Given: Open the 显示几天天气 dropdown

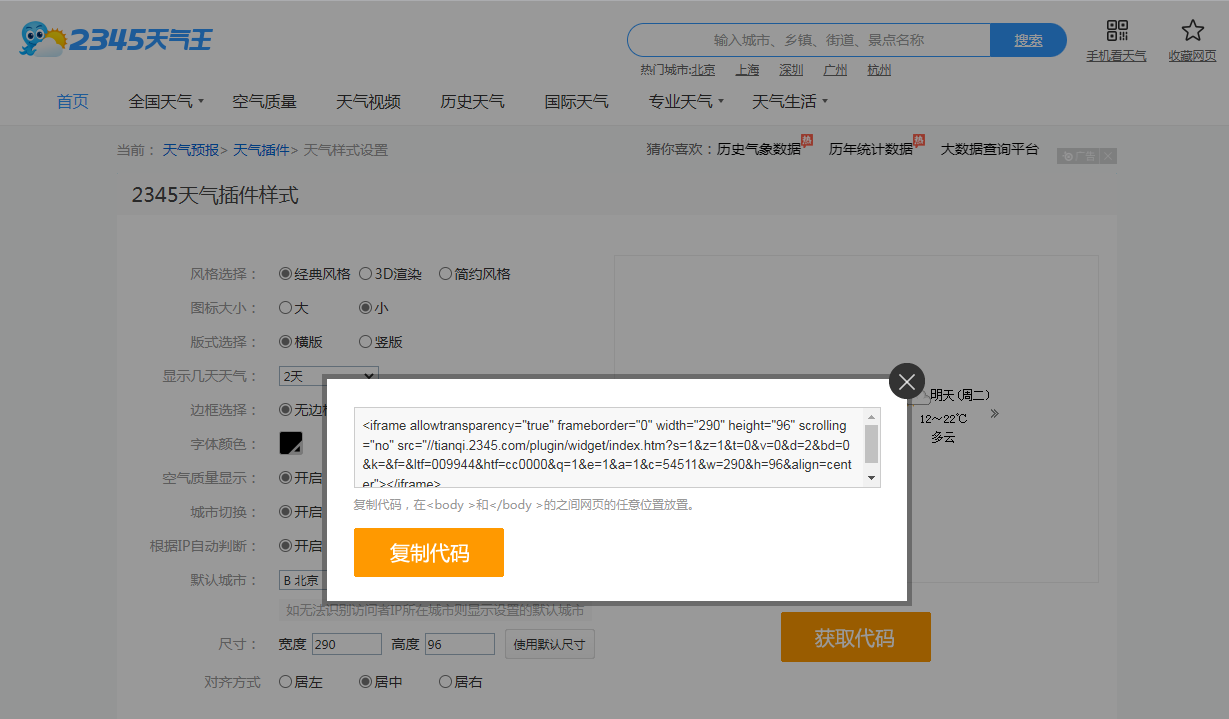Looking at the screenshot, I should coord(328,376).
